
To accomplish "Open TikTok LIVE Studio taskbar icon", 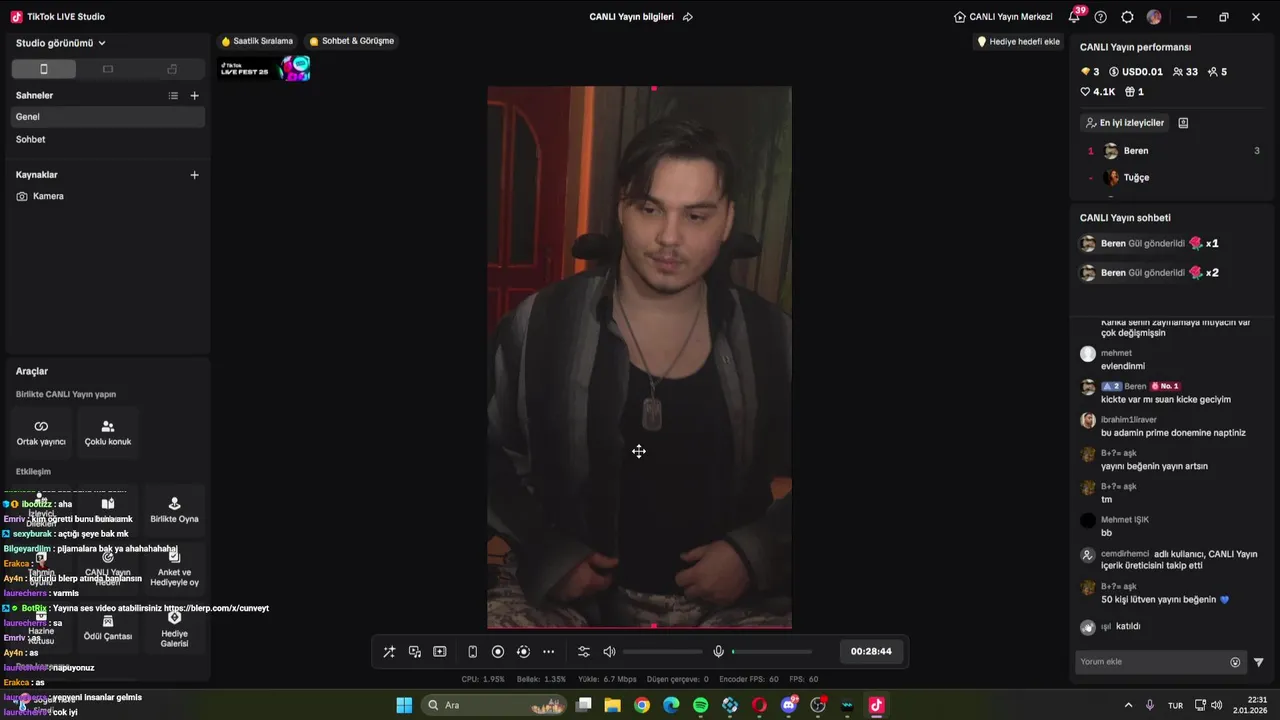I will tap(876, 705).
